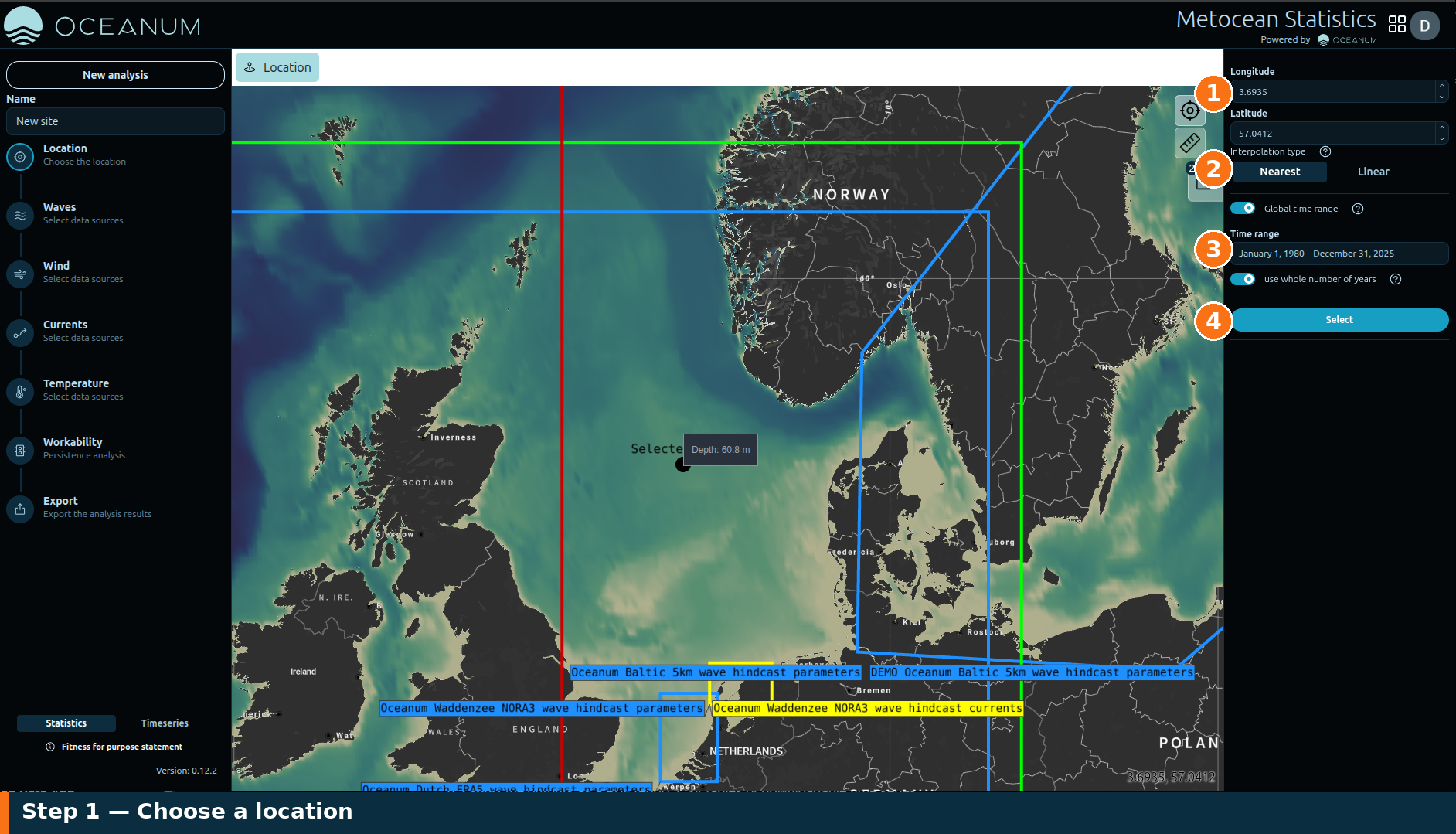Switch to the Timeseries tab
This screenshot has width=1456, height=834.
coord(165,723)
